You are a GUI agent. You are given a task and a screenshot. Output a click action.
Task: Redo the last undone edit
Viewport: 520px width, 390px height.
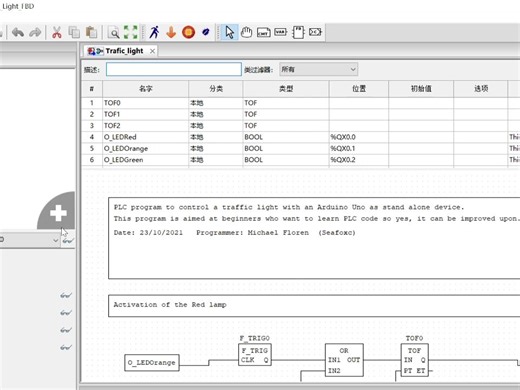pos(35,32)
